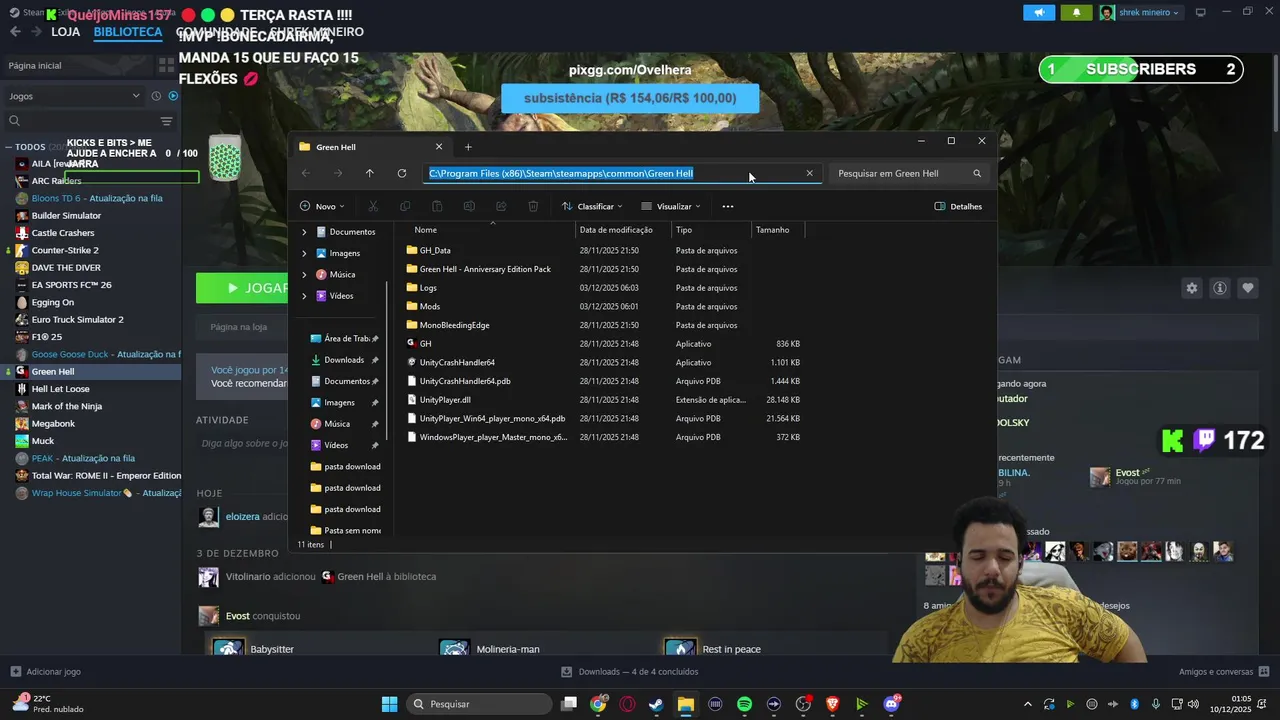
Task: Open the Classificar sort dropdown
Action: coord(592,206)
